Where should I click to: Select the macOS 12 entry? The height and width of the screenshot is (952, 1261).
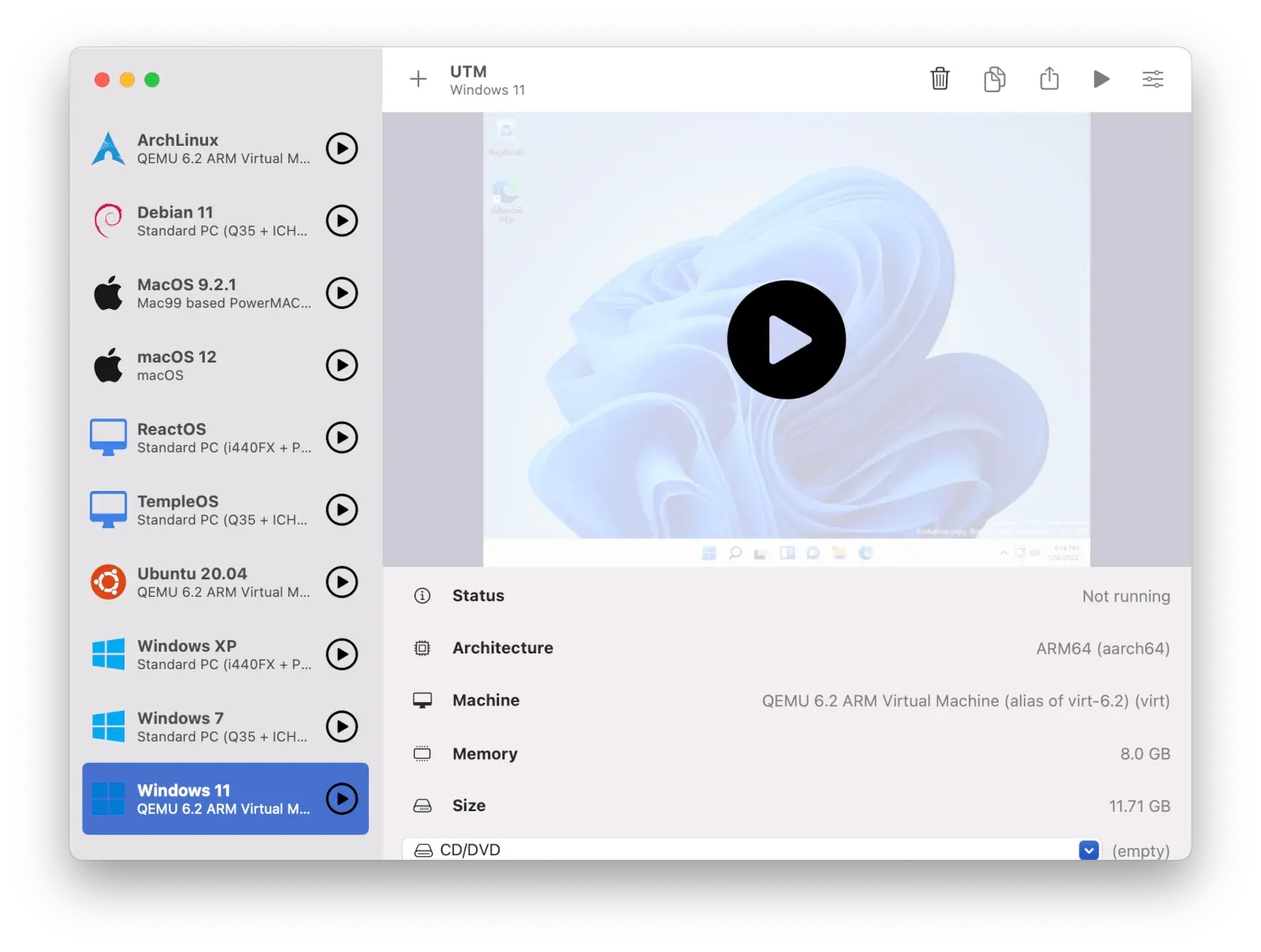[x=205, y=366]
